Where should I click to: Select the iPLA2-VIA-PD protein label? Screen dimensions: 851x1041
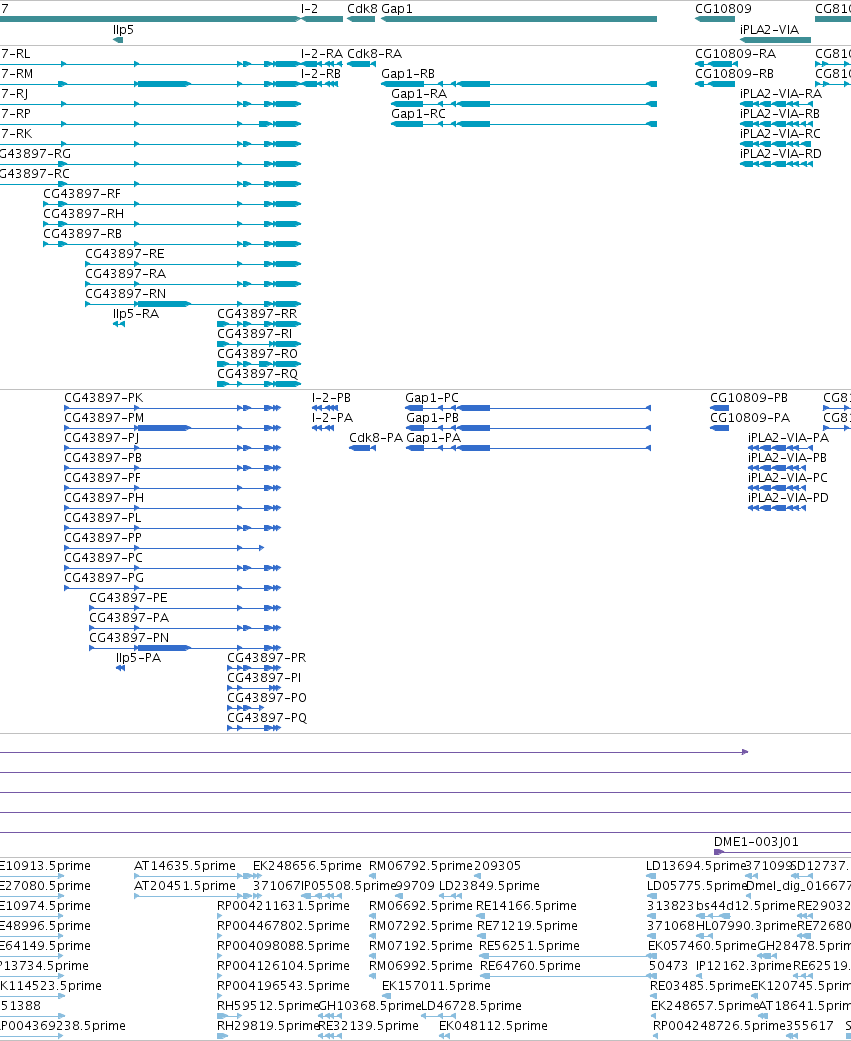tap(788, 497)
